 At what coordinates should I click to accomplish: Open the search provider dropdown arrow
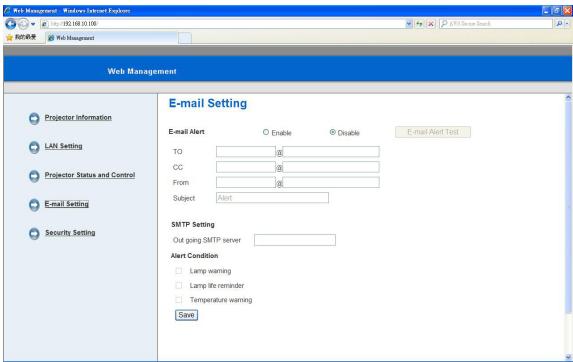pos(567,24)
